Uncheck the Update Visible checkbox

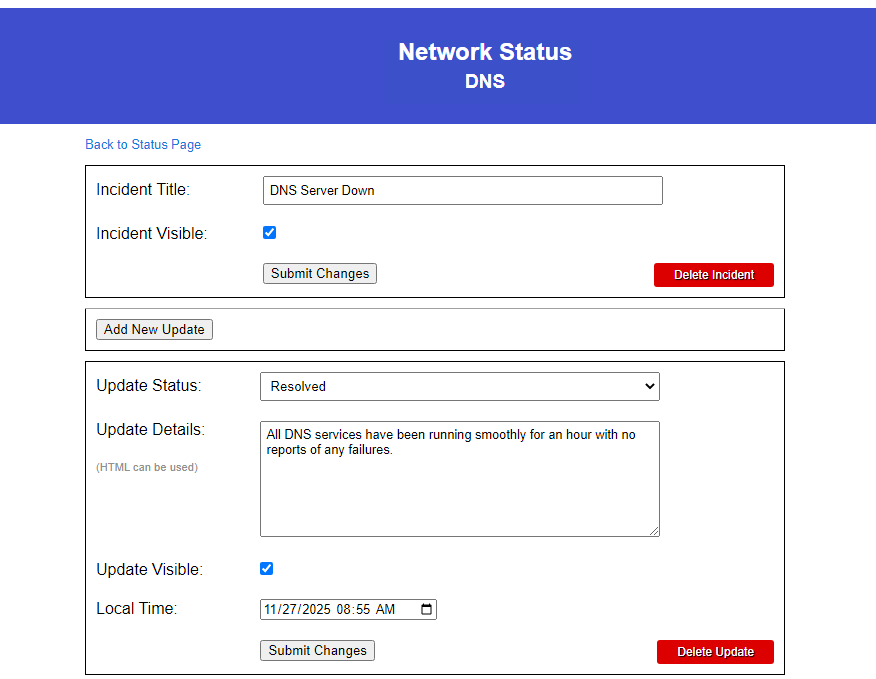266,568
